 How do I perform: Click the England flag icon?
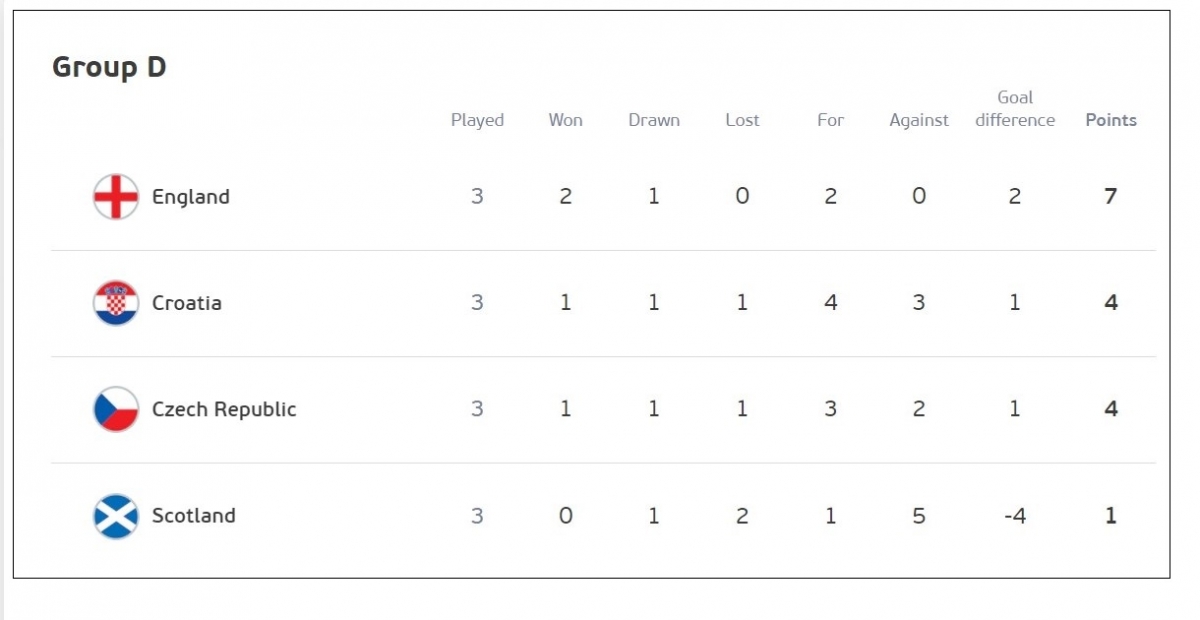click(116, 196)
